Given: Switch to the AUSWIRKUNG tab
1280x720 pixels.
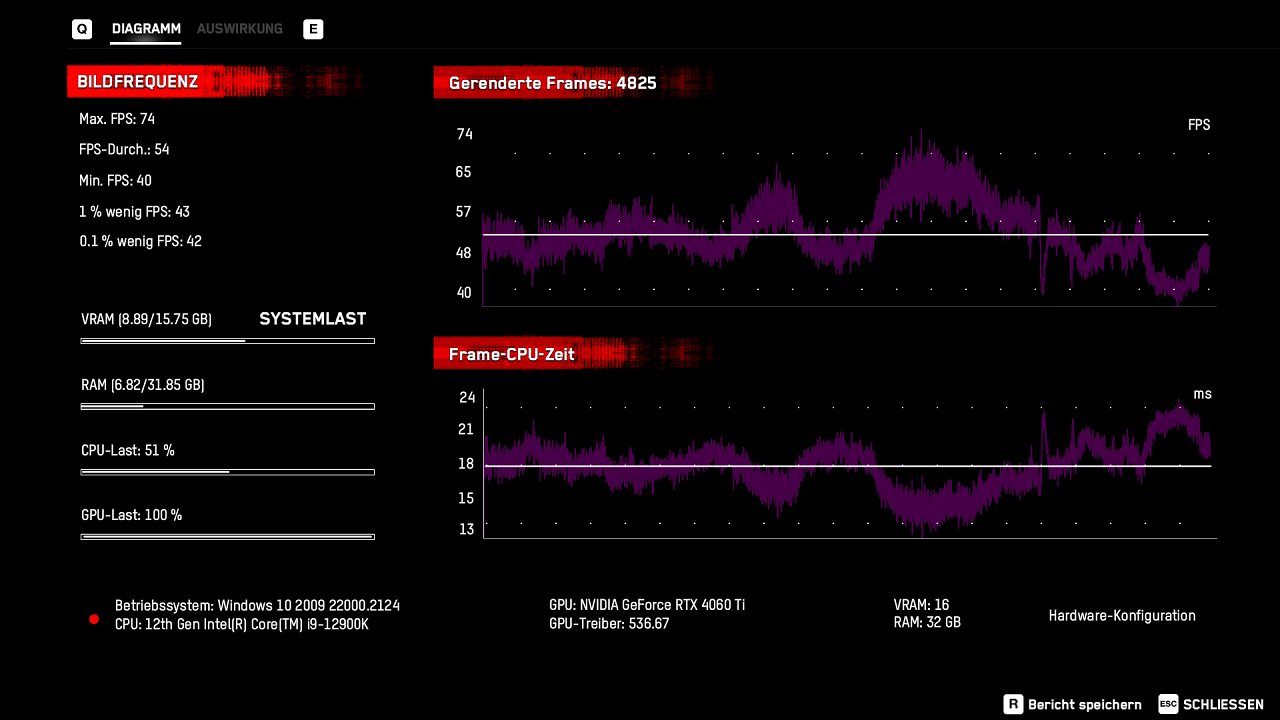Looking at the screenshot, I should coord(240,29).
